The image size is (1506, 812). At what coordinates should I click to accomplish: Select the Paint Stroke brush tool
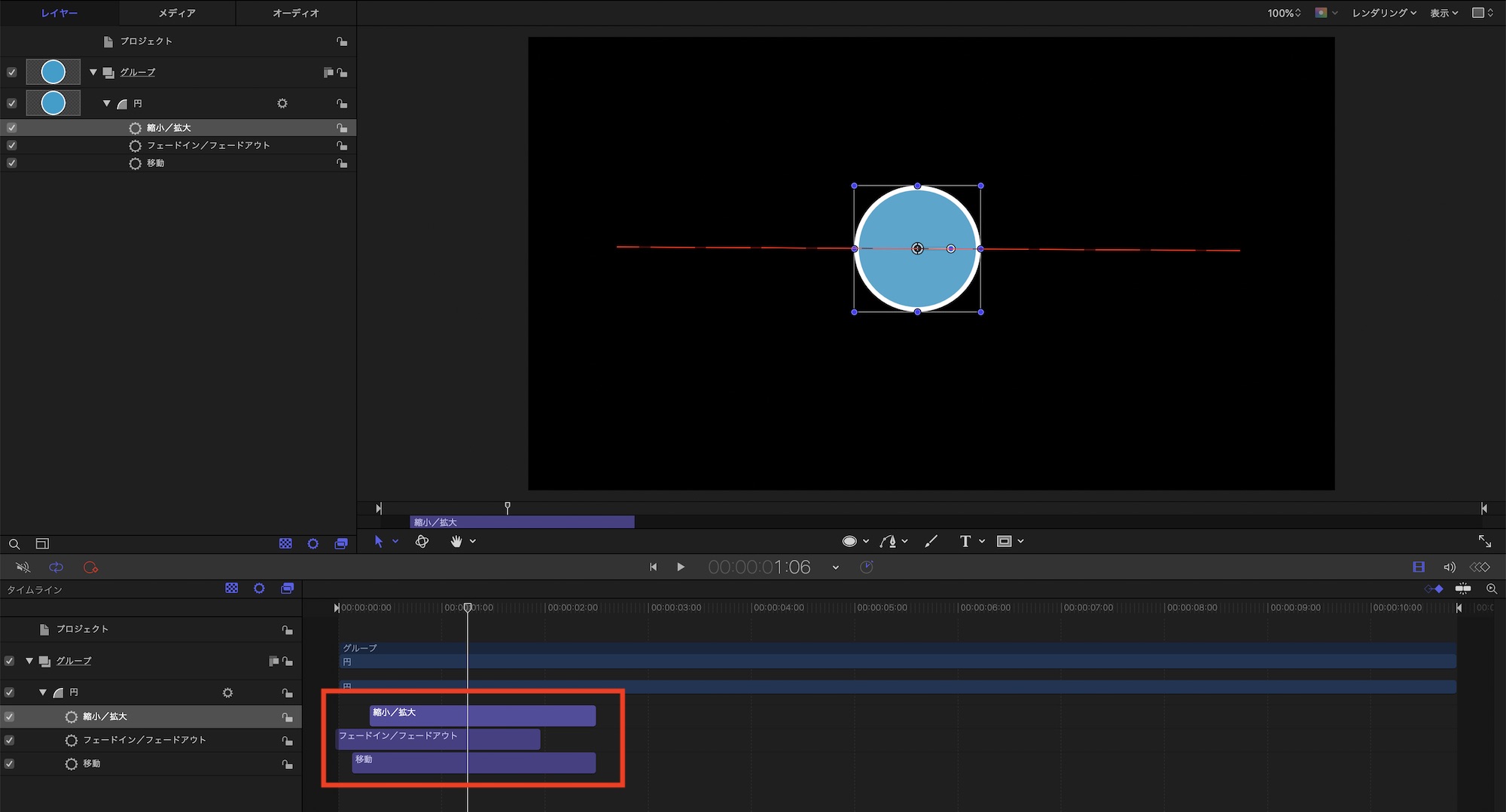point(931,541)
